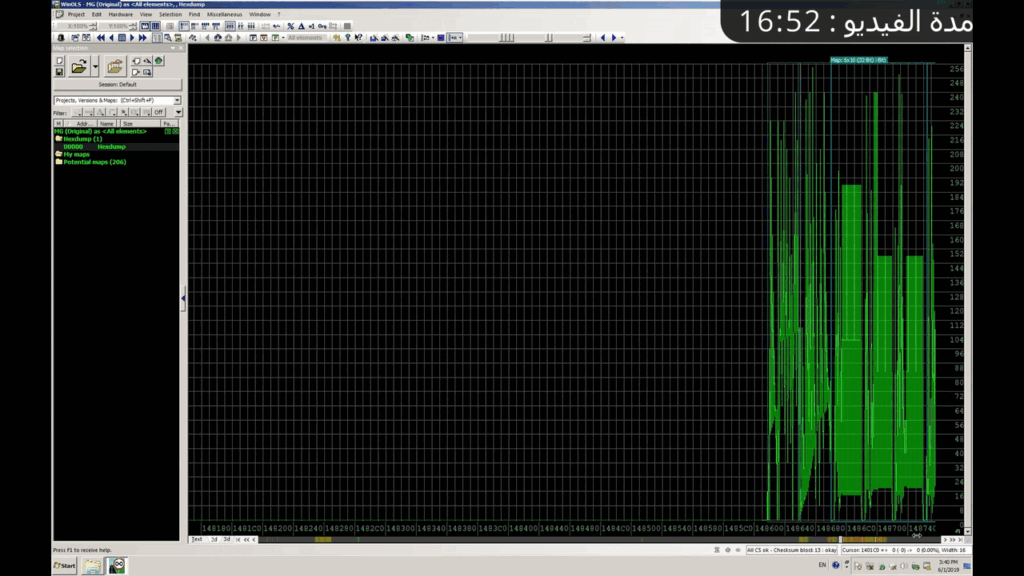
Task: Open the Hardware menu
Action: point(120,14)
